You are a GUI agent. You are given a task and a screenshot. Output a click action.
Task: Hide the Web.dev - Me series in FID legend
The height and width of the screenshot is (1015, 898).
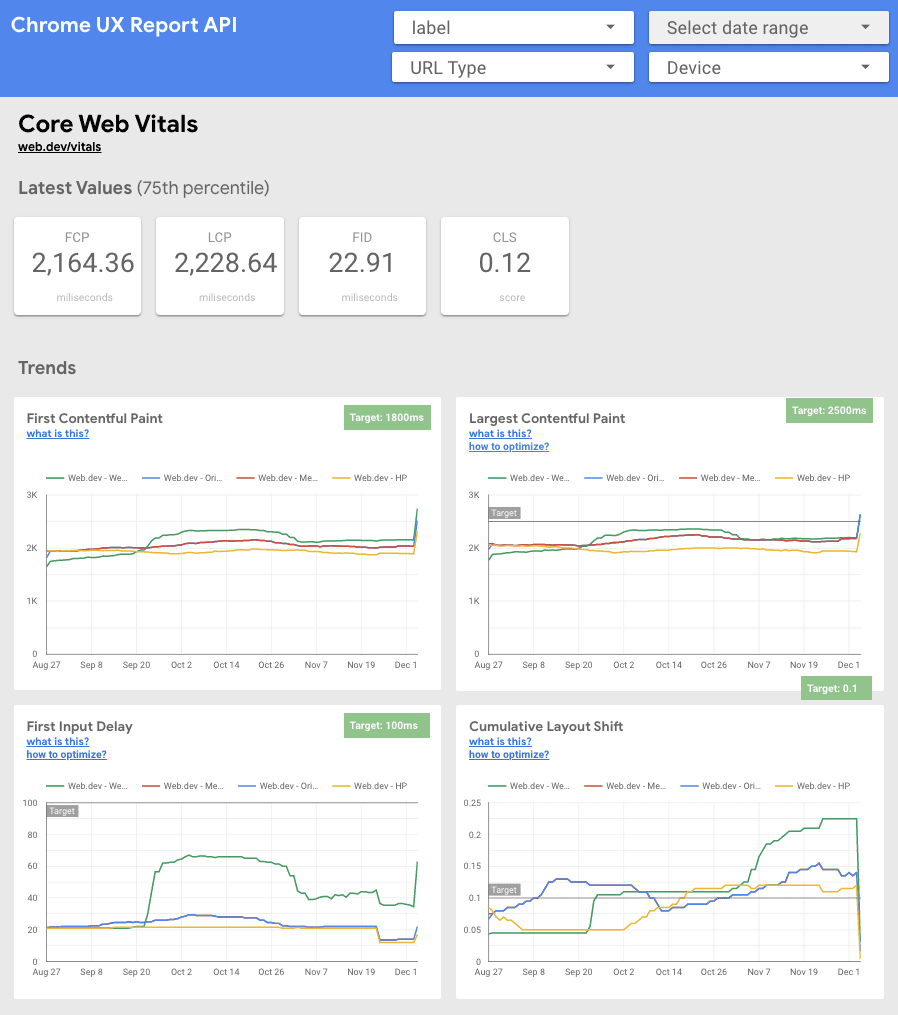pos(192,785)
